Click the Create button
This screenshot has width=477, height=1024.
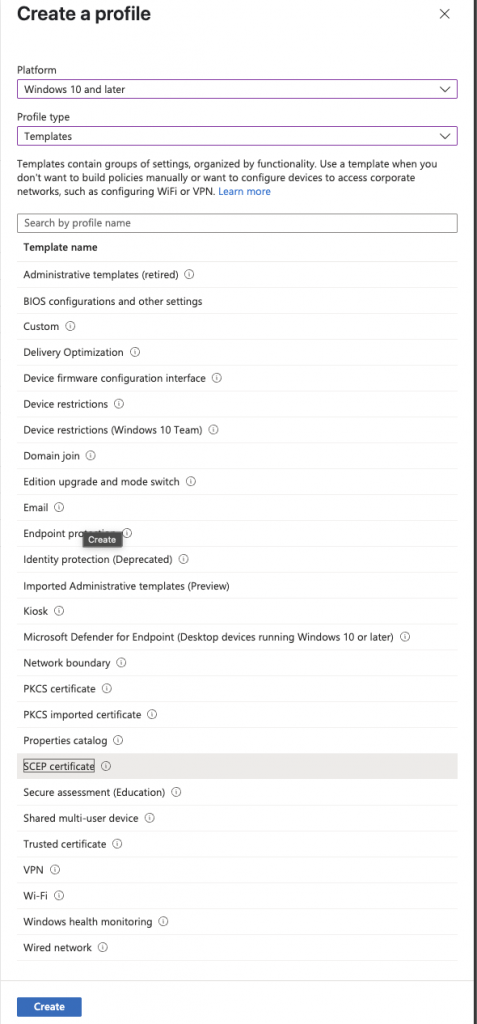point(49,1006)
